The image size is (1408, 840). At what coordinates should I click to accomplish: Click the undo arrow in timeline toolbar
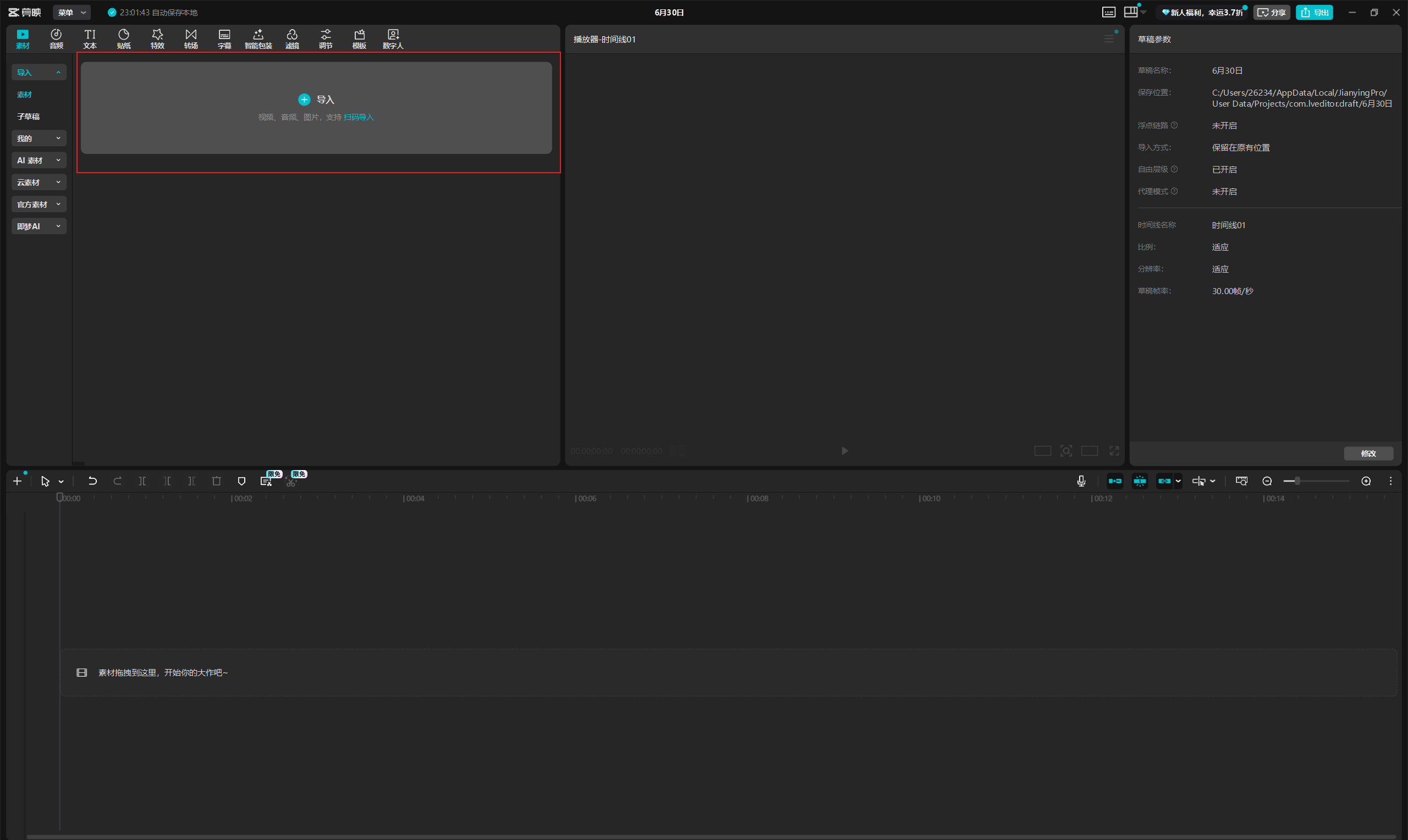[92, 481]
